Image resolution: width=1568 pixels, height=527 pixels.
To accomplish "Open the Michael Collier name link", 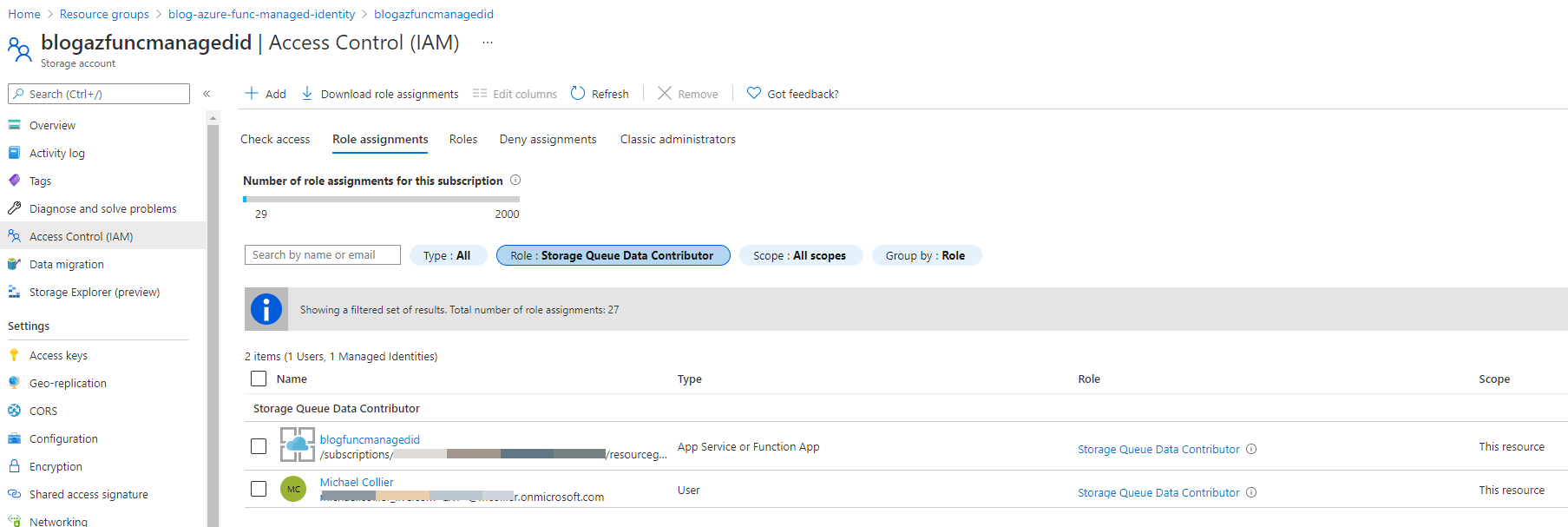I will coord(357,482).
